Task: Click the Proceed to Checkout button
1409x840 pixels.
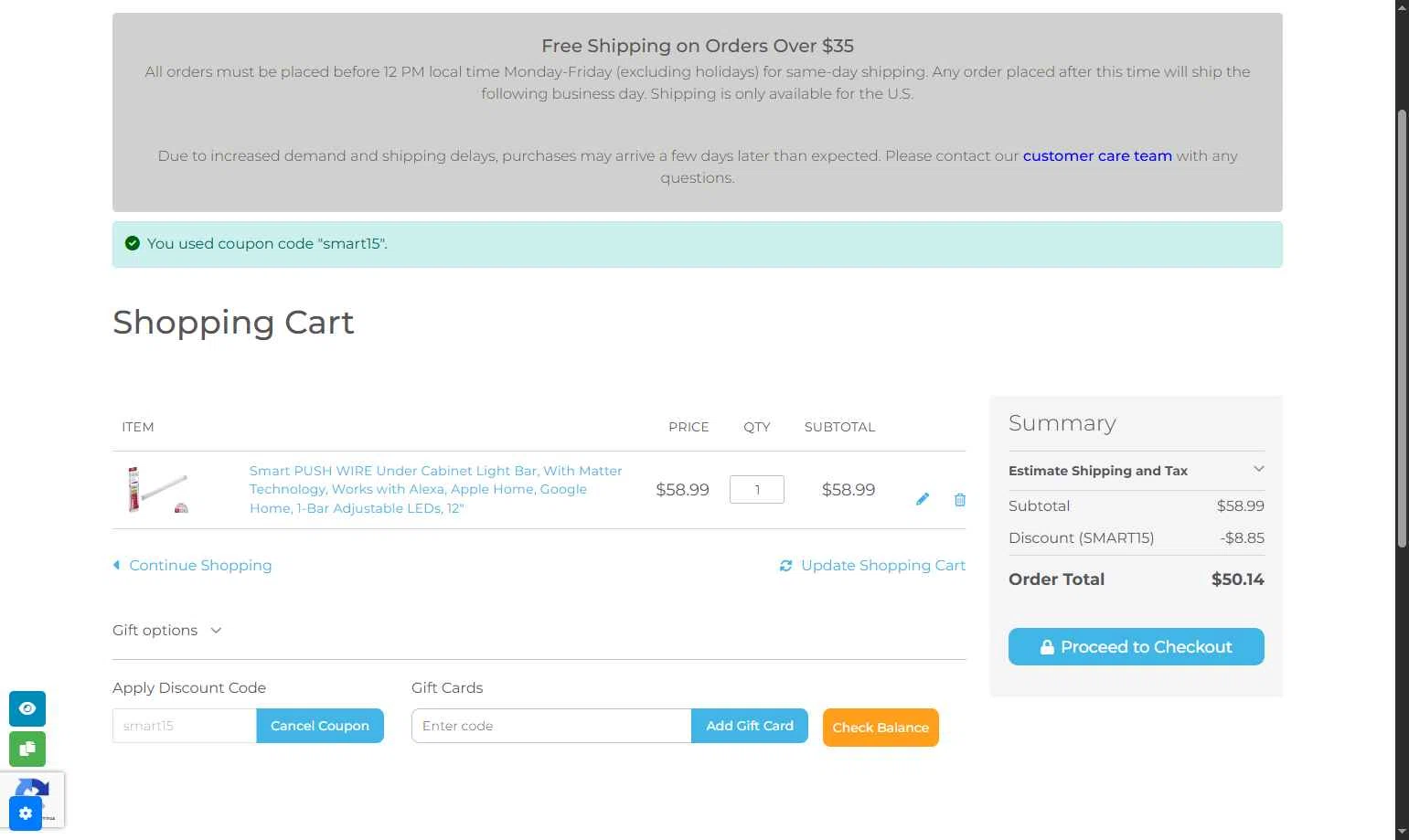Action: pos(1137,646)
